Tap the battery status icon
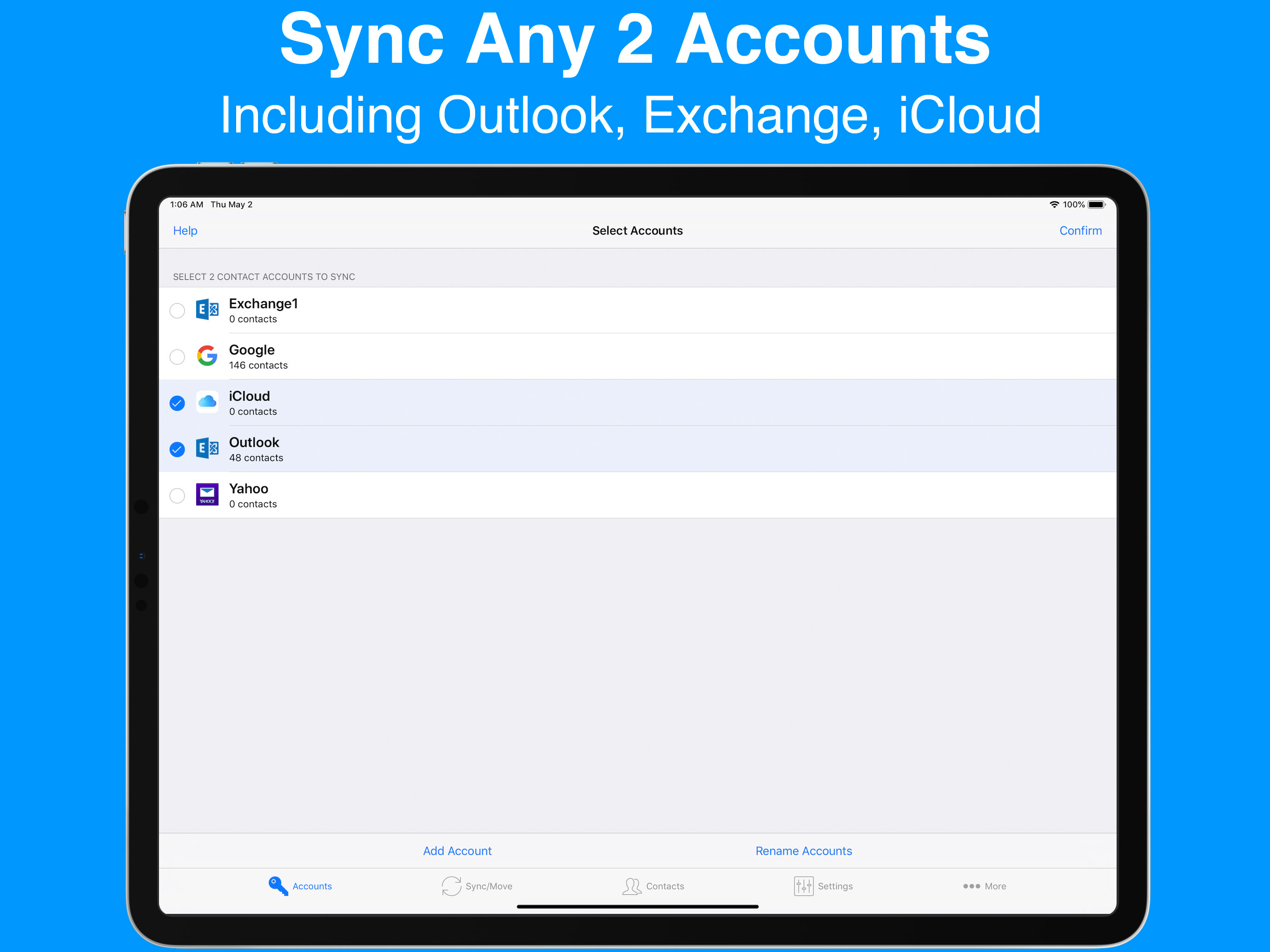The height and width of the screenshot is (952, 1270). (x=1097, y=205)
